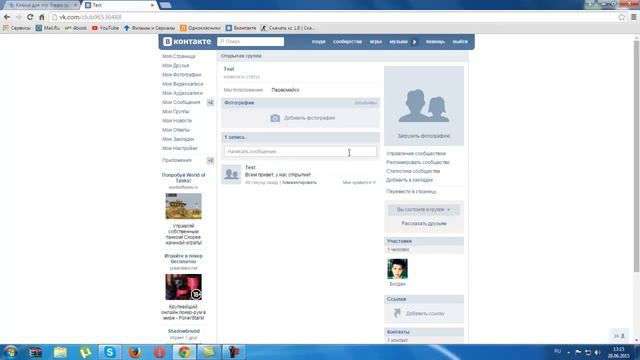This screenshot has height=360, width=640.
Task: Open uTorrent from the taskbar
Action: point(85,352)
